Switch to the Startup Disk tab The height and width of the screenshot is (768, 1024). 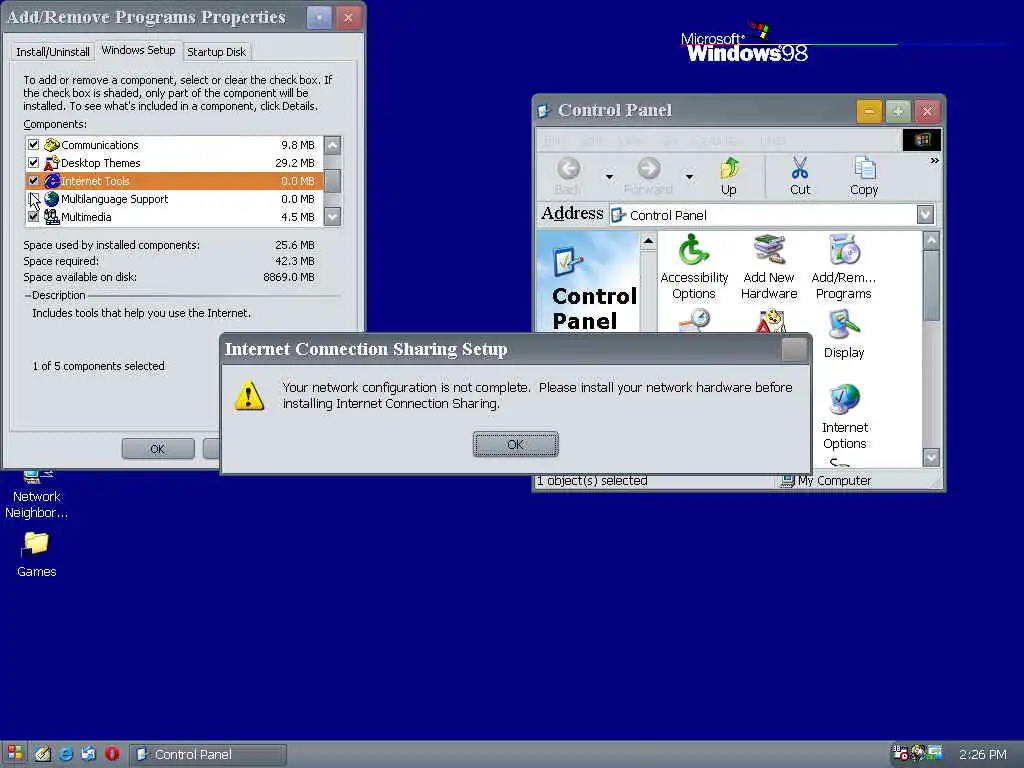click(216, 52)
